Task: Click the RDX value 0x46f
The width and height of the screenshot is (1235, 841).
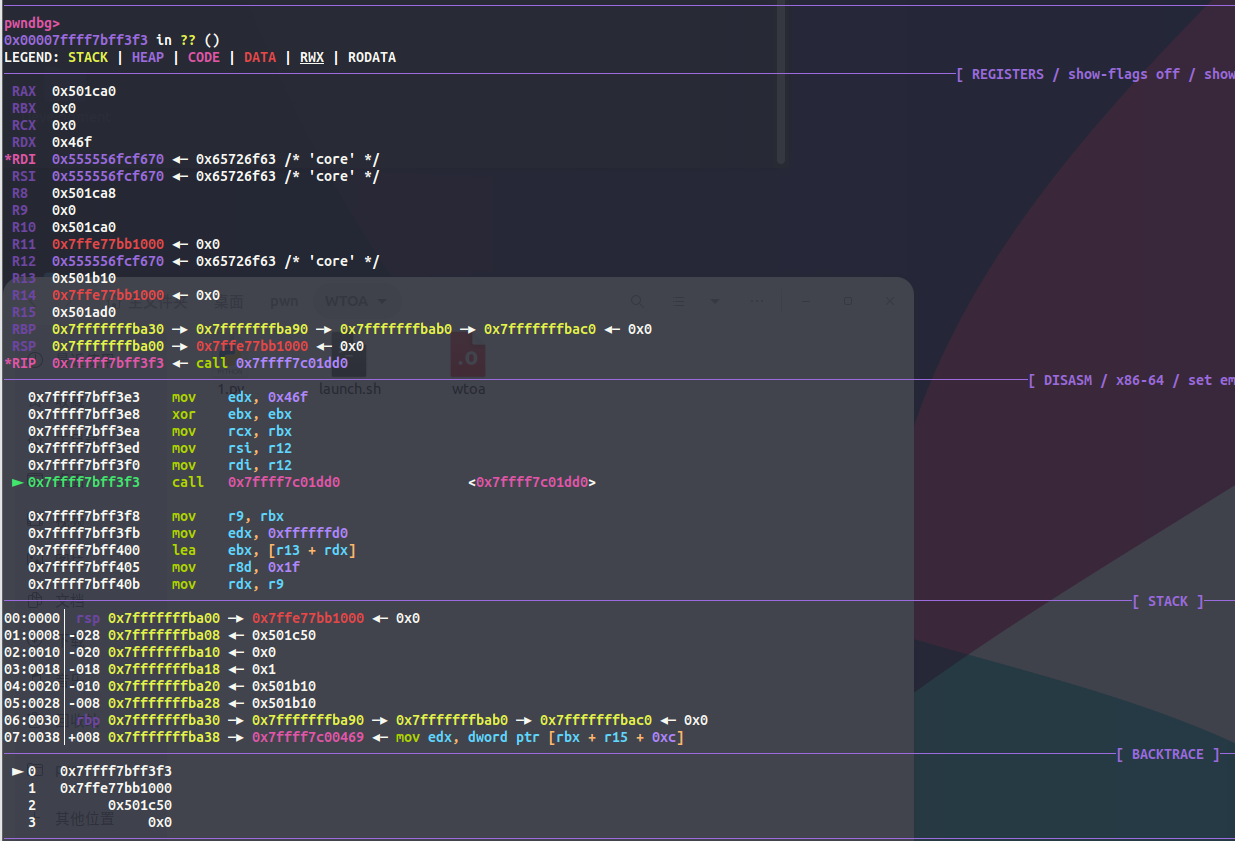Action: [72, 142]
